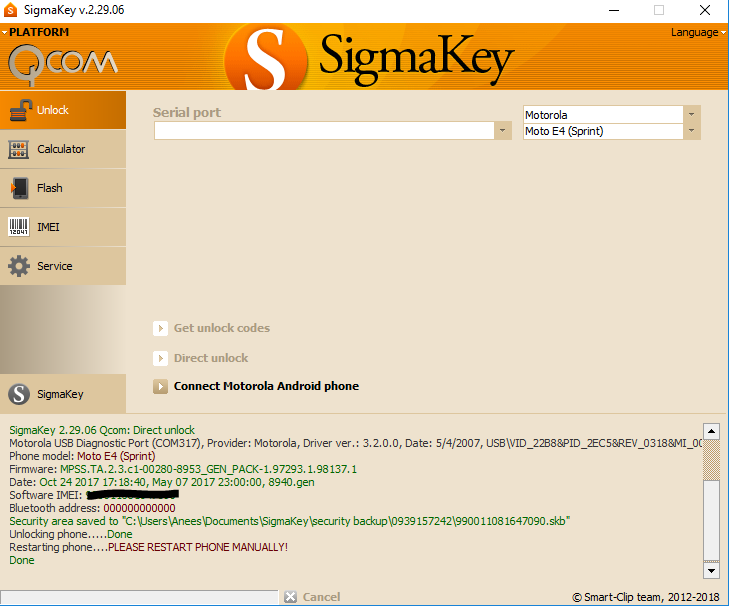
Task: Click the Calculator abacus icon
Action: coord(19,149)
